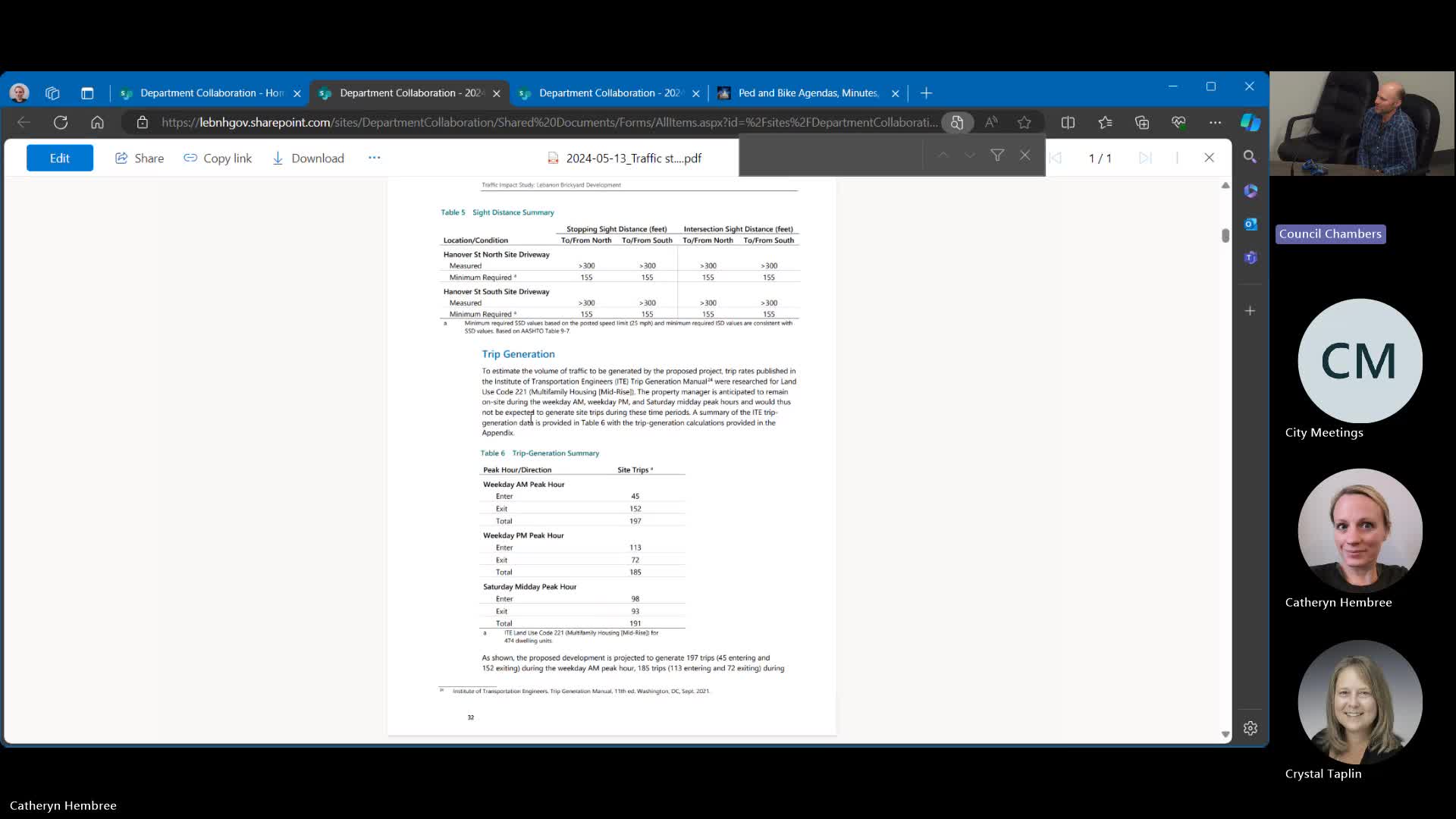
Task: Switch to Ped and Bike Agendas tab
Action: tap(808, 93)
